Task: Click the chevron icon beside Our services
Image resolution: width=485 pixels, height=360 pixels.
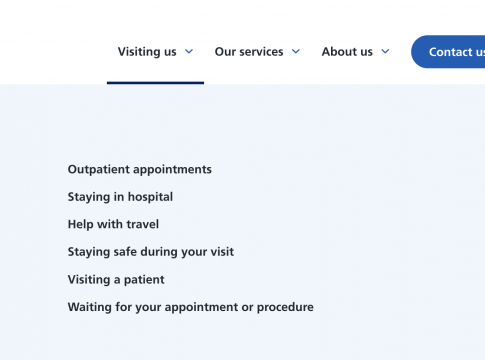Action: tap(296, 51)
